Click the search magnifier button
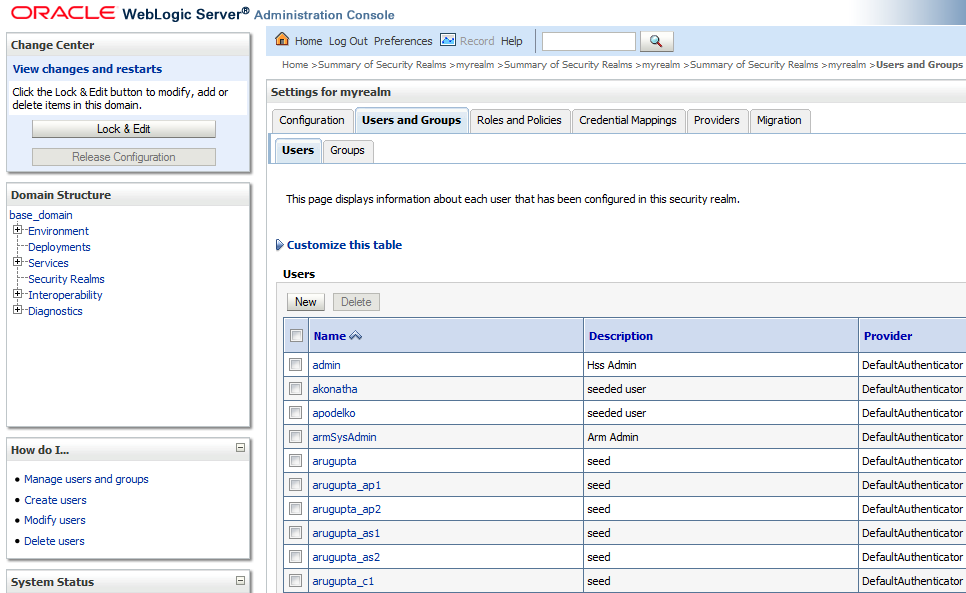 pos(656,41)
